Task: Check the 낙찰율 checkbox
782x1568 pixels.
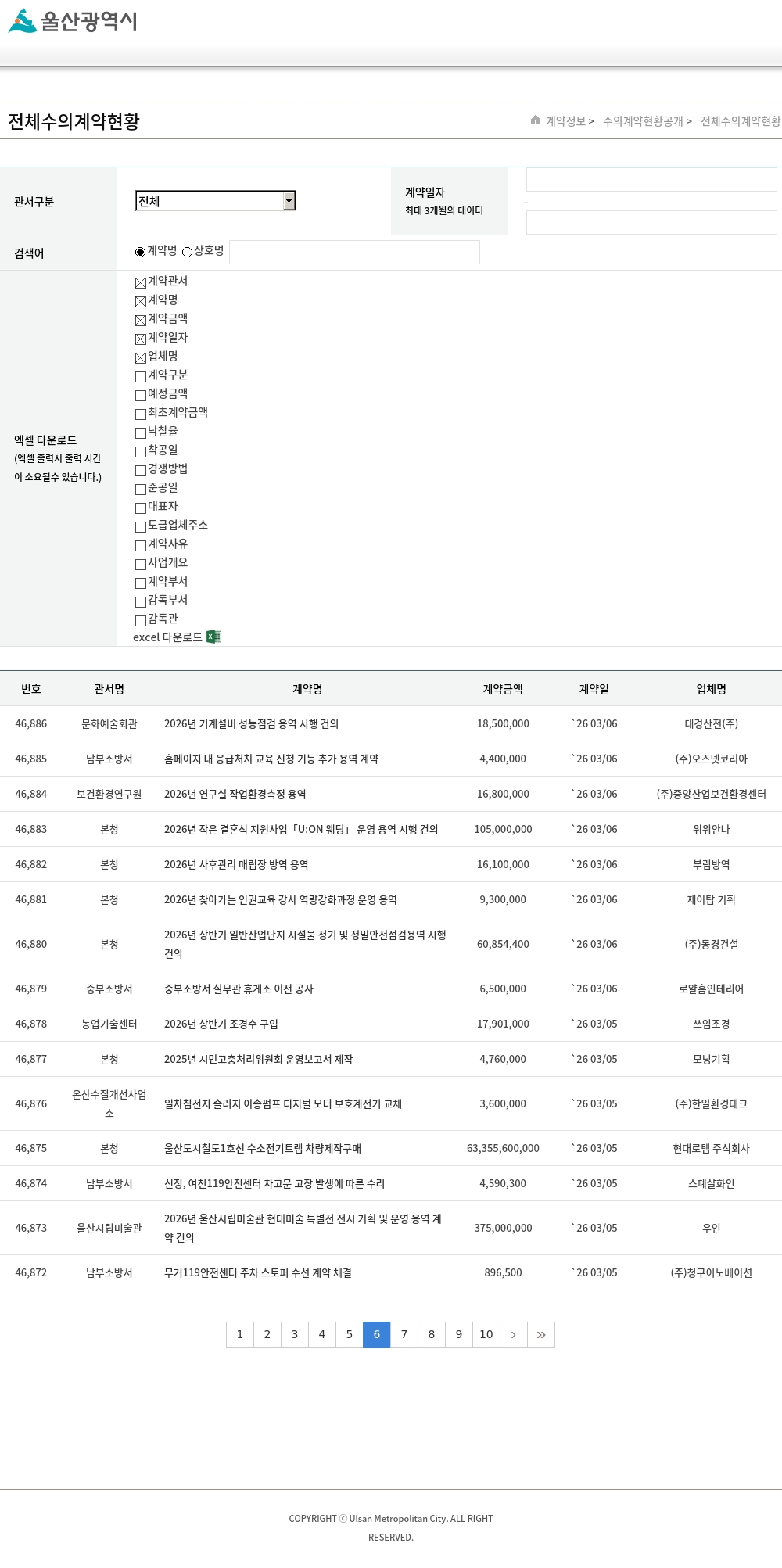Action: 141,432
